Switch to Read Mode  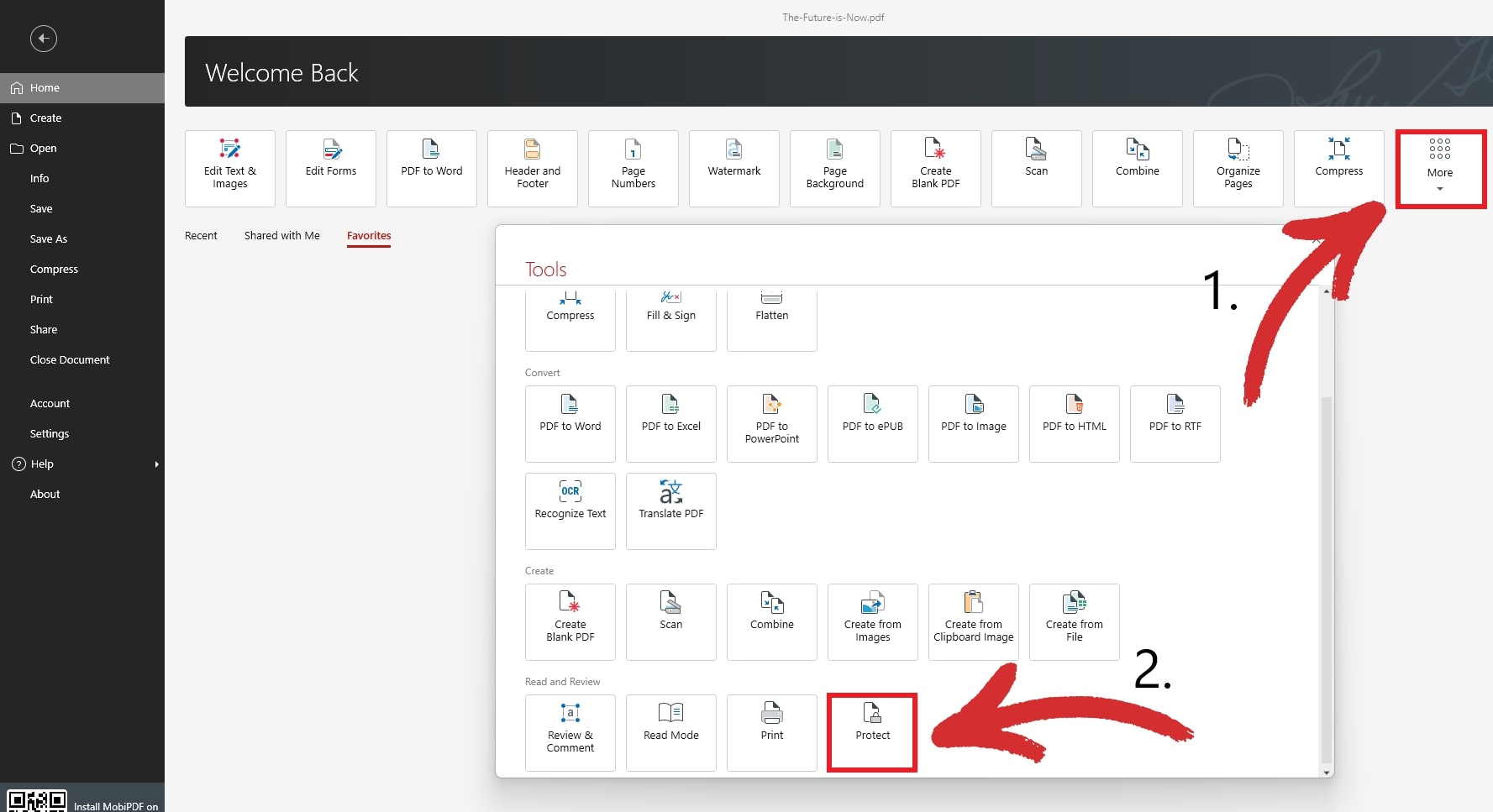coord(671,733)
